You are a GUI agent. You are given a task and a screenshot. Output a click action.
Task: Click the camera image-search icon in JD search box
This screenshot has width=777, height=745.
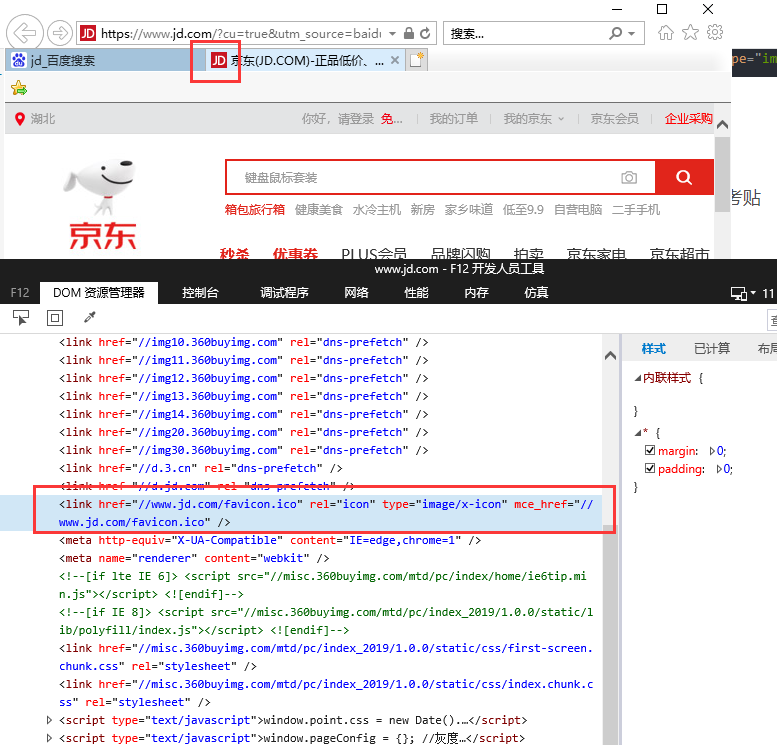pos(629,177)
